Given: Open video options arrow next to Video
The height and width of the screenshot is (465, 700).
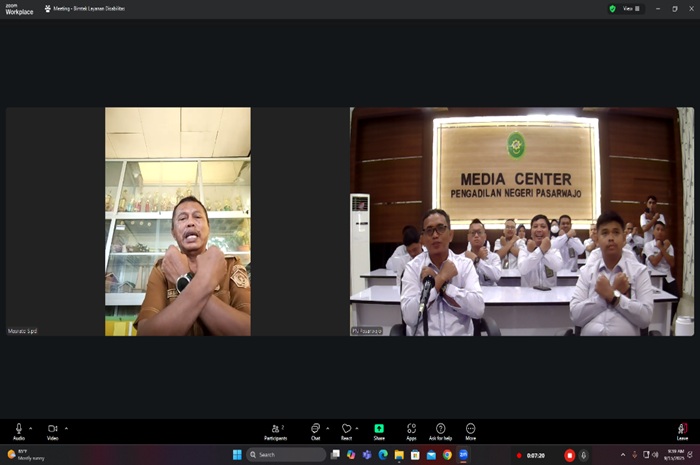Looking at the screenshot, I should [66, 428].
